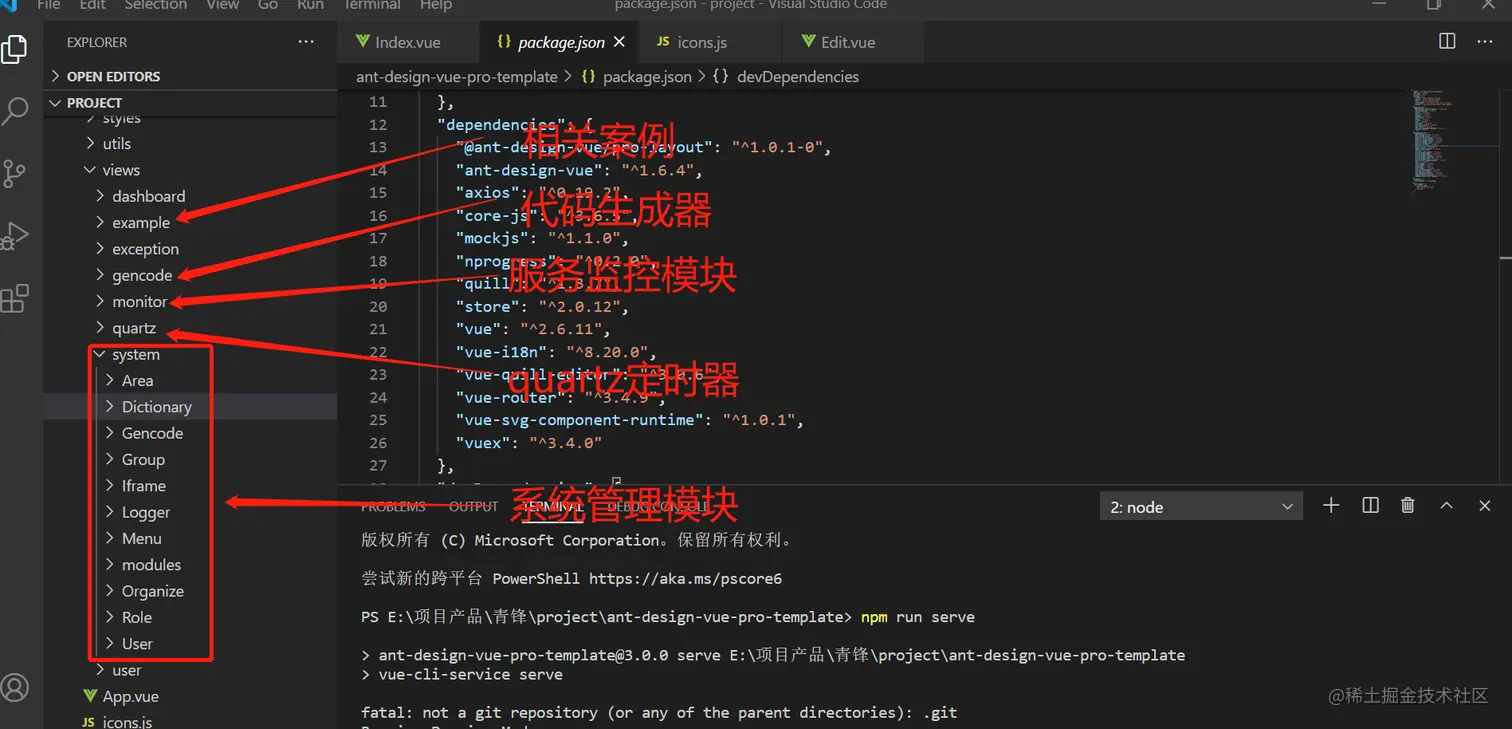This screenshot has height=729, width=1512.
Task: Open Source Control view in activity bar
Action: (14, 173)
